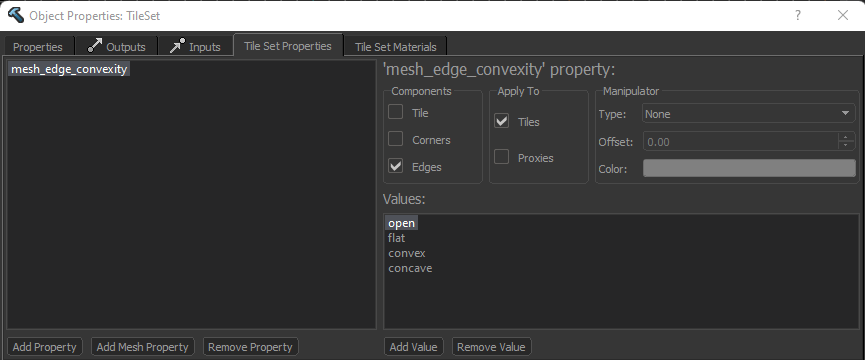Image resolution: width=865 pixels, height=360 pixels.
Task: Click the Hammer app icon in title bar
Action: (x=16, y=15)
